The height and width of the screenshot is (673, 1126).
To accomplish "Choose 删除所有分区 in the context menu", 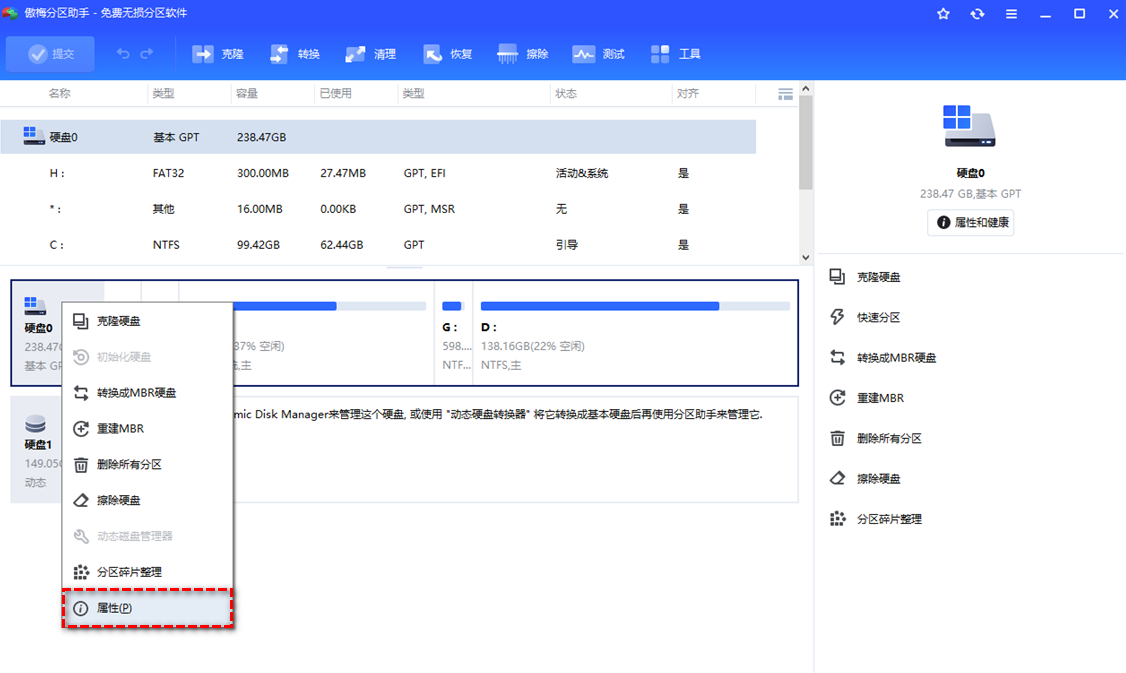I will (x=148, y=465).
